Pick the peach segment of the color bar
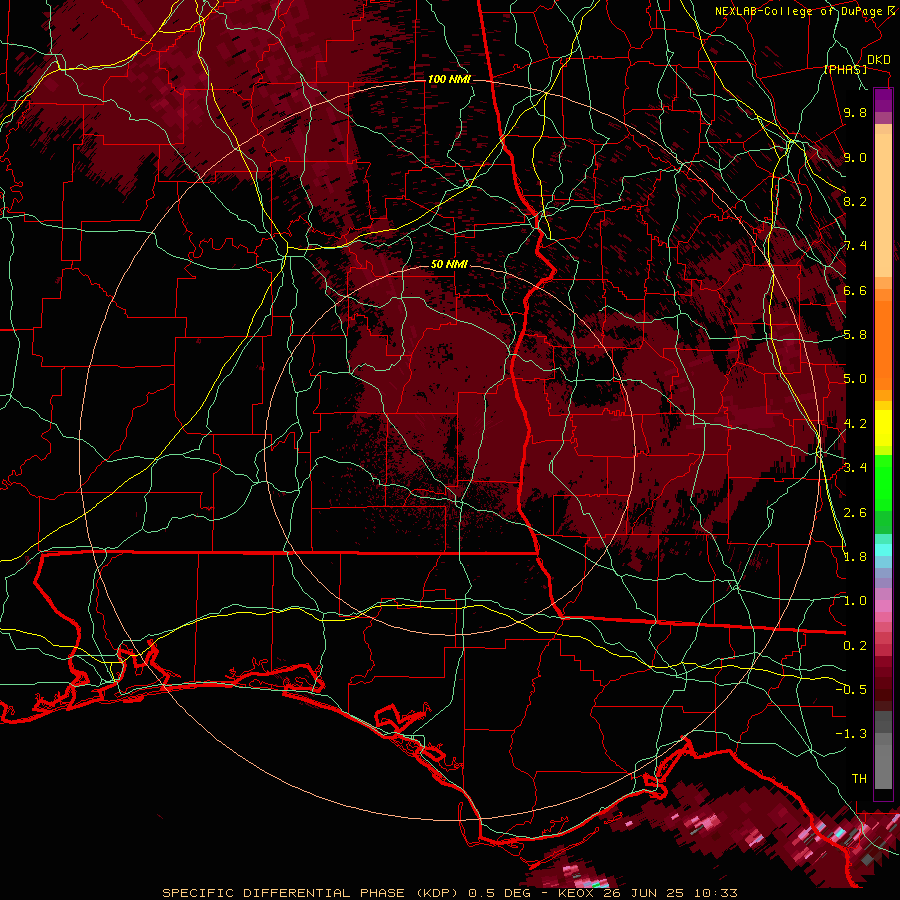Screen dimensions: 900x900 pos(883,207)
